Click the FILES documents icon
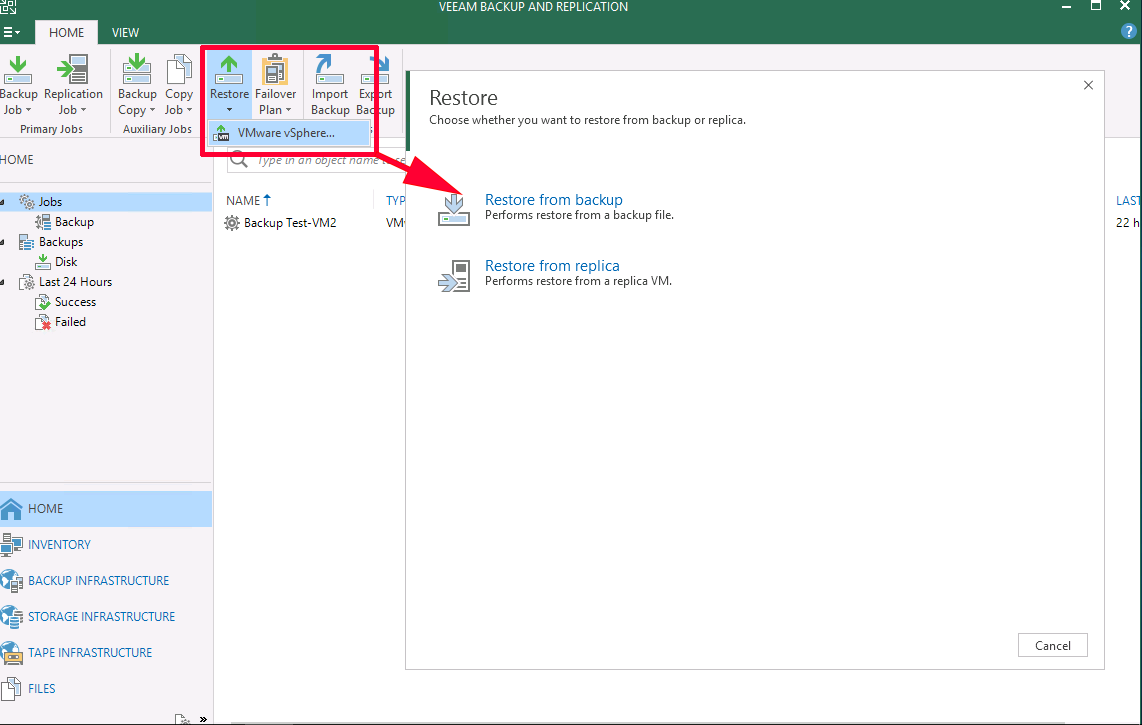 12,689
